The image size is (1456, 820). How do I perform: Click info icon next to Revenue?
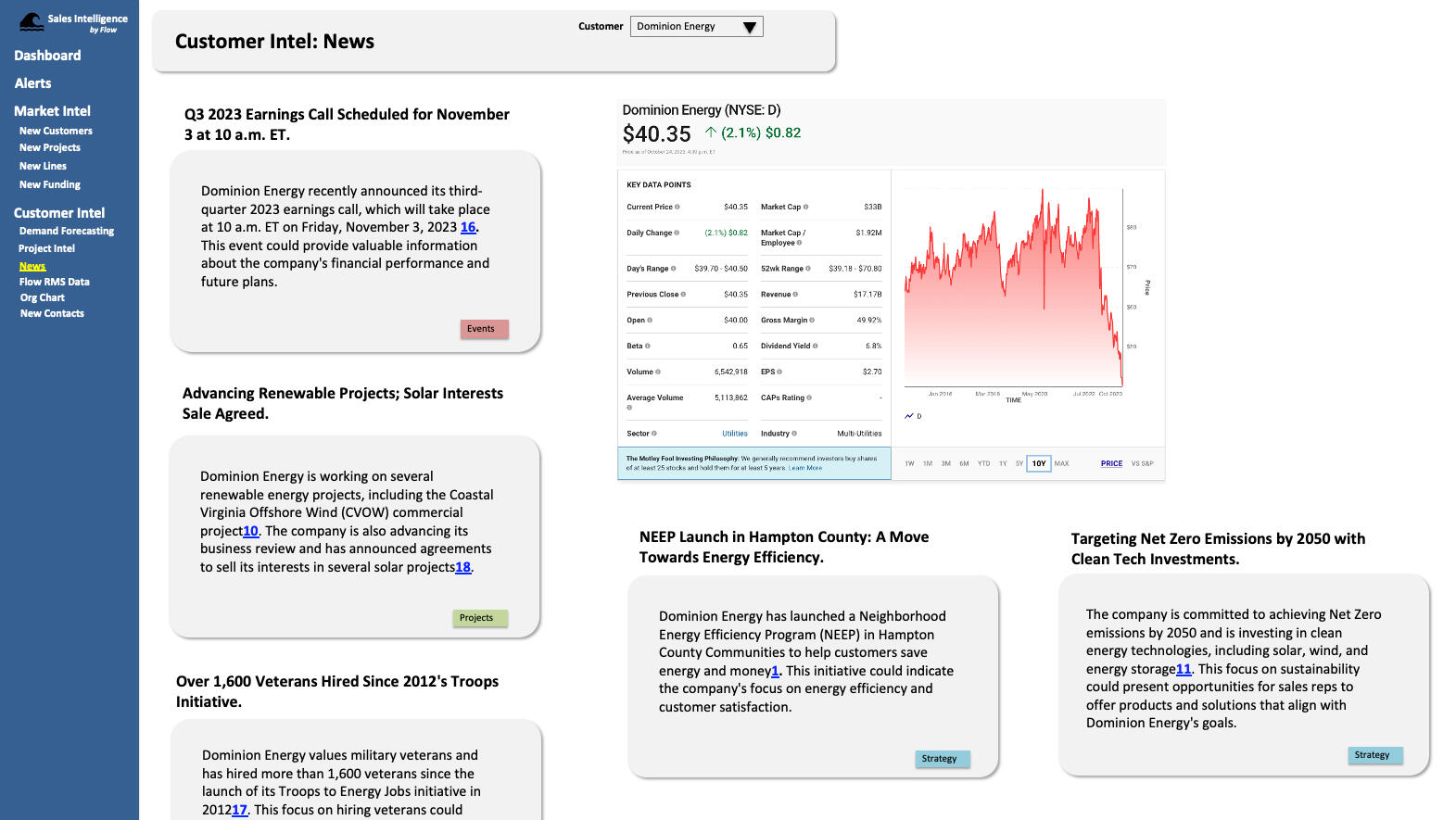tap(795, 294)
